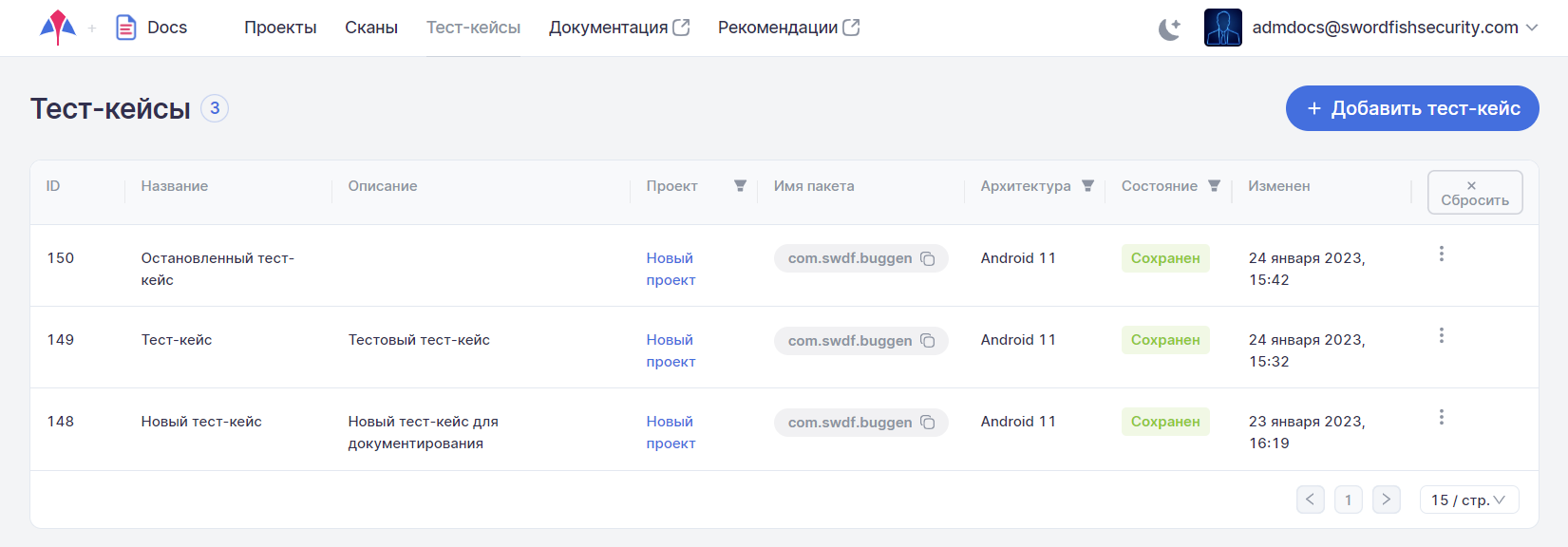Expand the 15 / стр. page size dropdown
The image size is (1568, 547).
(x=1468, y=500)
